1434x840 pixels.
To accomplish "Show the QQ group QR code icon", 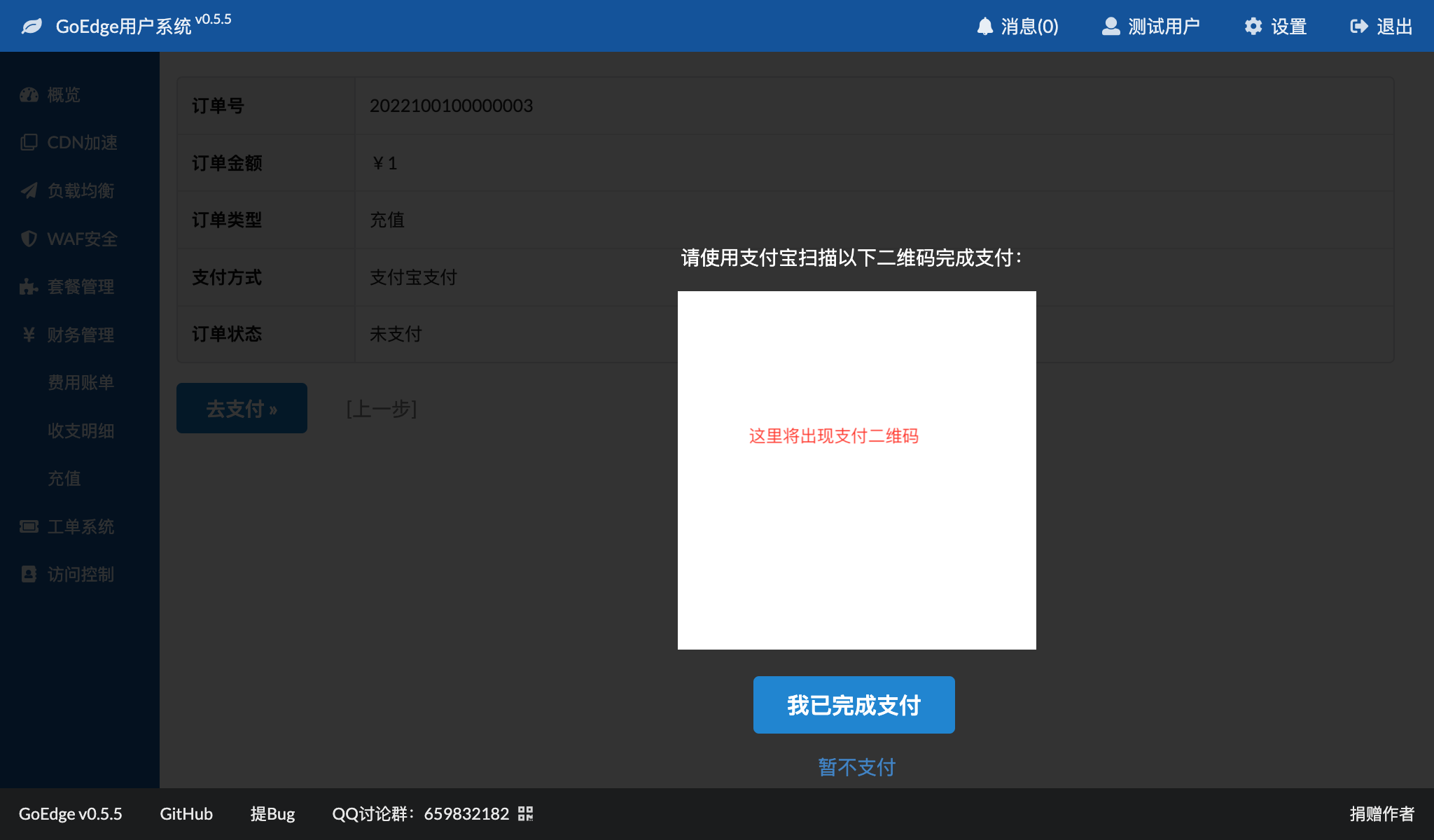I will (x=526, y=813).
